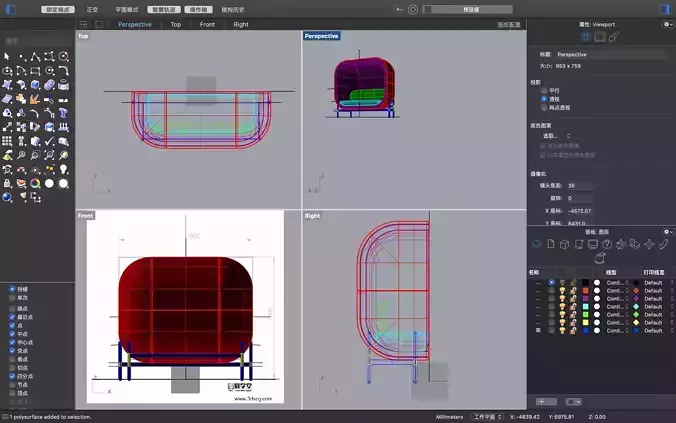Open the camera icon in properties panel

(585, 37)
